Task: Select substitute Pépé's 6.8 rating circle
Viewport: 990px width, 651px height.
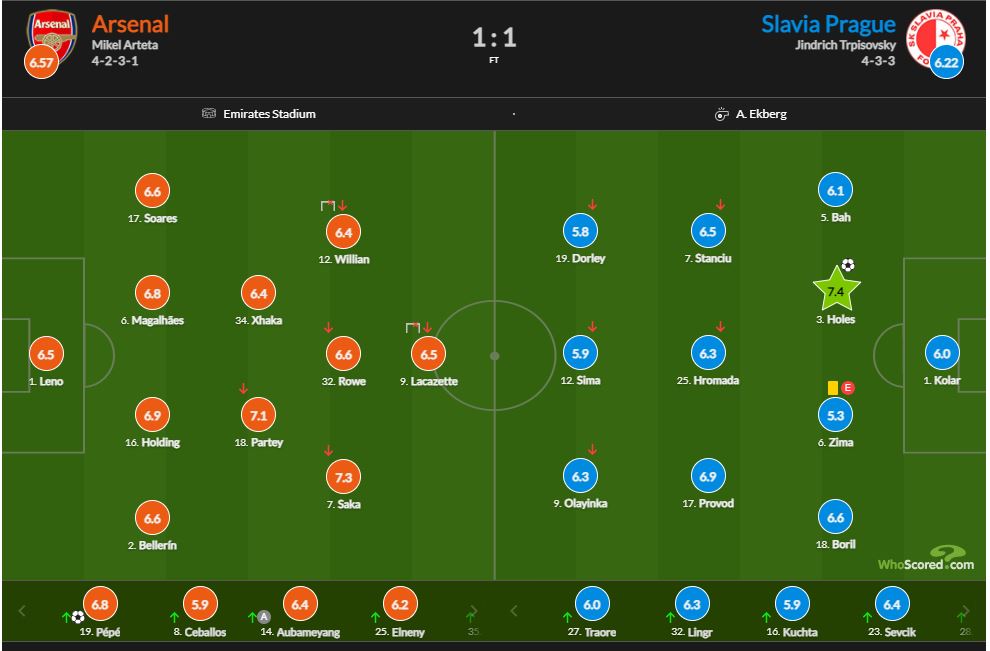Action: pos(100,604)
